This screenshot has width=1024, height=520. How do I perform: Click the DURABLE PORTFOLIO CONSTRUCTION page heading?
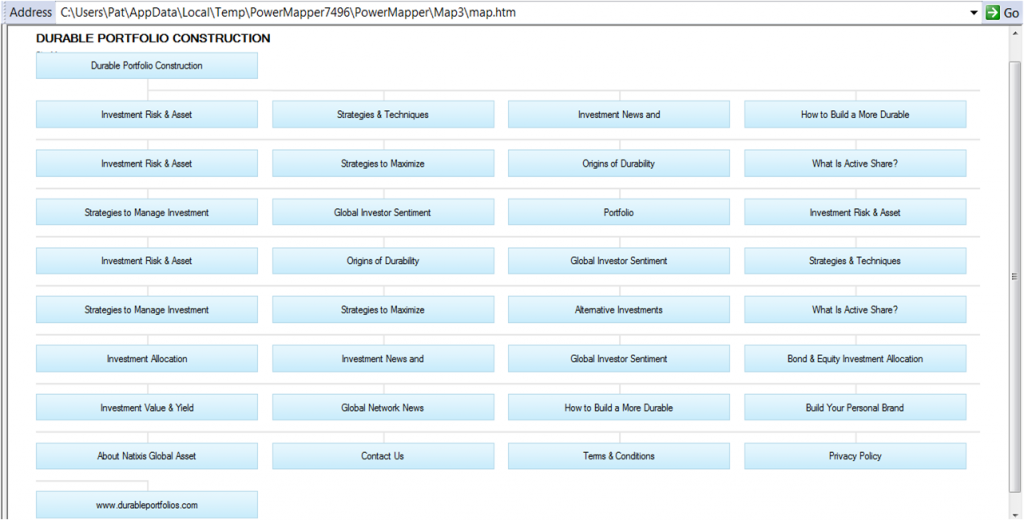pos(153,39)
